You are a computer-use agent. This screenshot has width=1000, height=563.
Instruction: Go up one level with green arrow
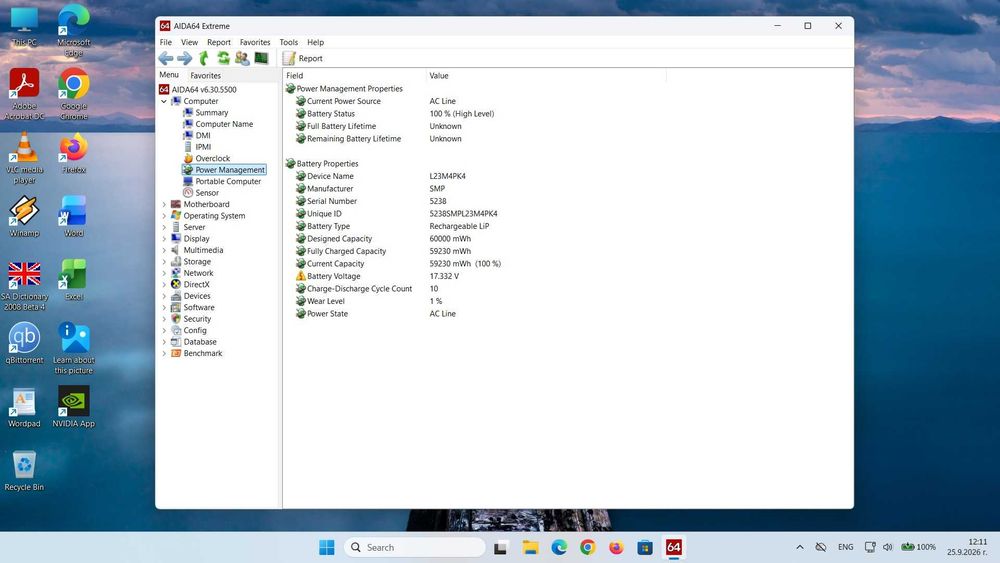coord(203,59)
